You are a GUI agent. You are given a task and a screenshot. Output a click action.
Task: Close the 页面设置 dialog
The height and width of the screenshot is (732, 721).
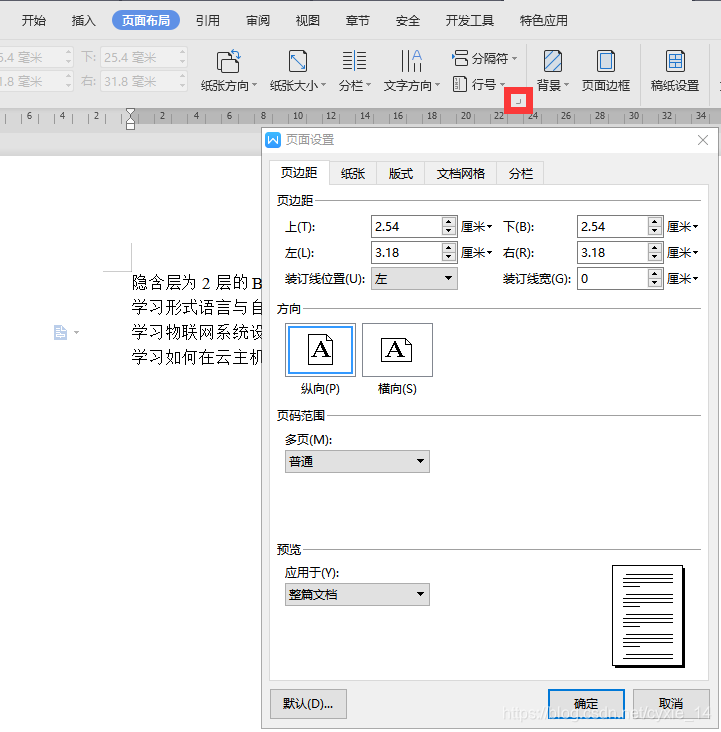pyautogui.click(x=703, y=140)
